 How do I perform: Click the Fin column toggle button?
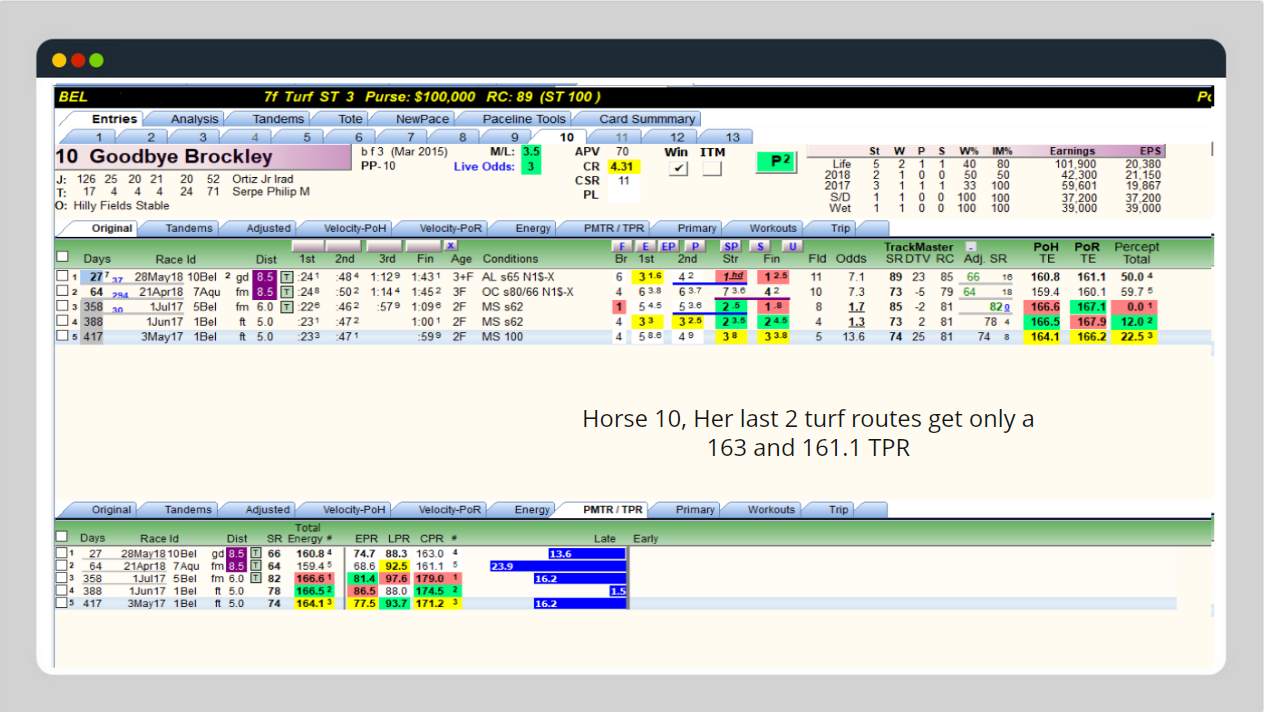click(424, 246)
